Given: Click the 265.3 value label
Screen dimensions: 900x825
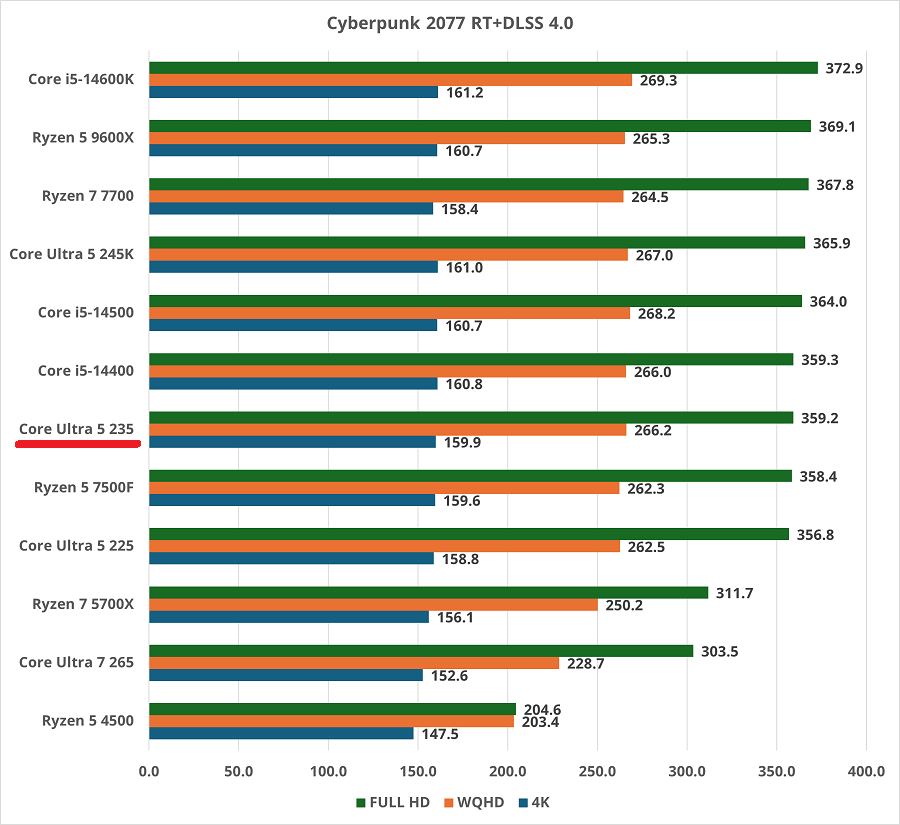Looking at the screenshot, I should pyautogui.click(x=651, y=139).
